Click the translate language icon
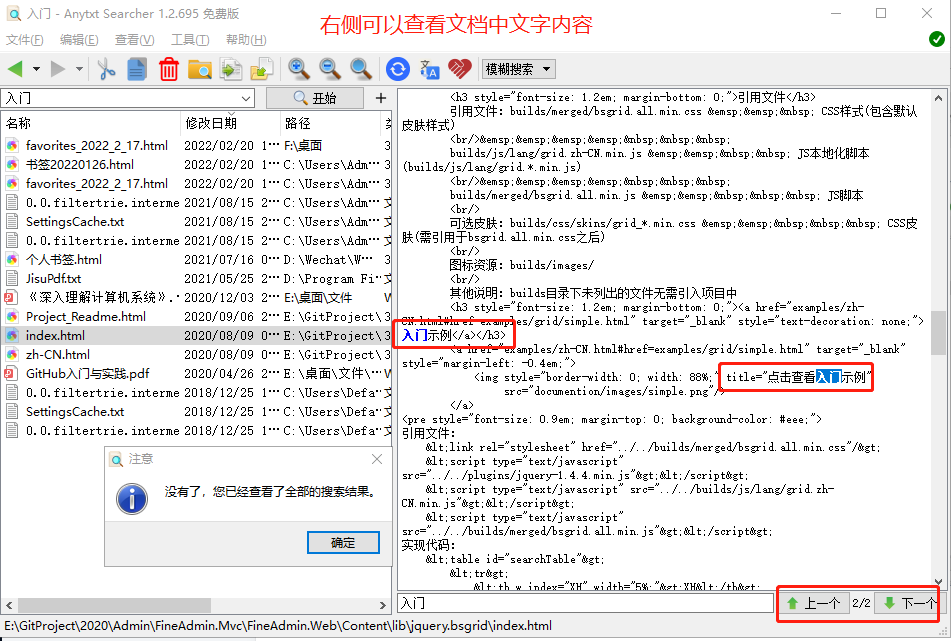 point(429,69)
